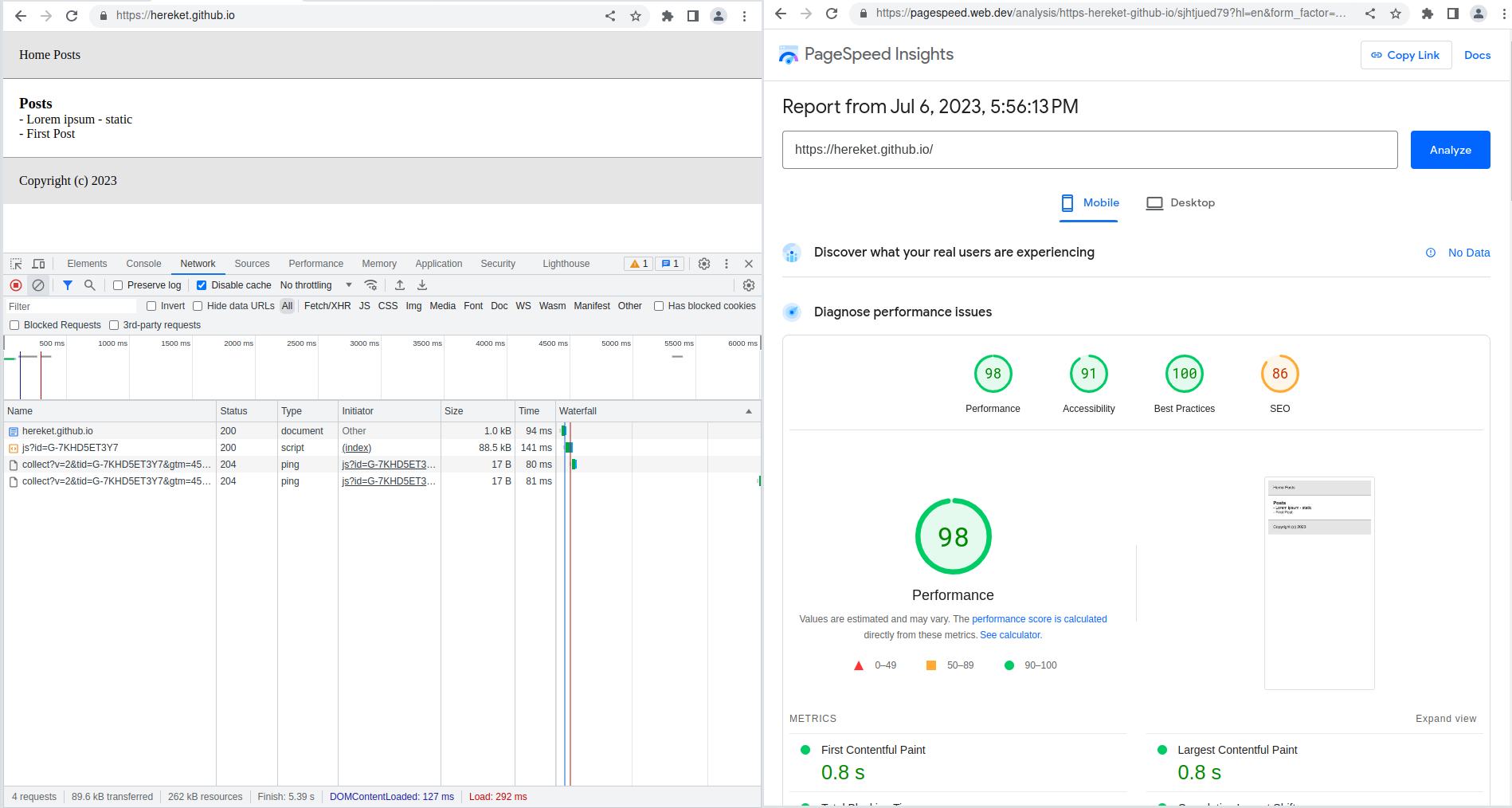
Task: Share the PageSpeed Insights page
Action: point(1370,14)
